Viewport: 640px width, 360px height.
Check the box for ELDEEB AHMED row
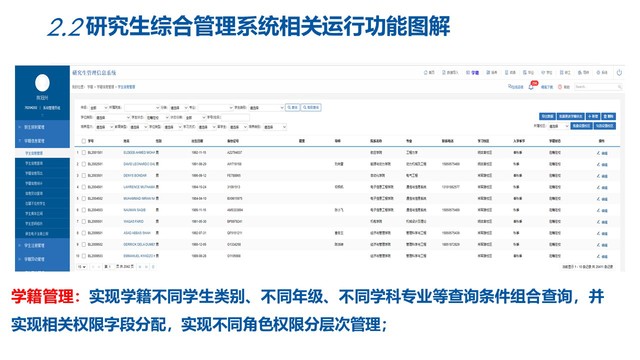click(84, 152)
